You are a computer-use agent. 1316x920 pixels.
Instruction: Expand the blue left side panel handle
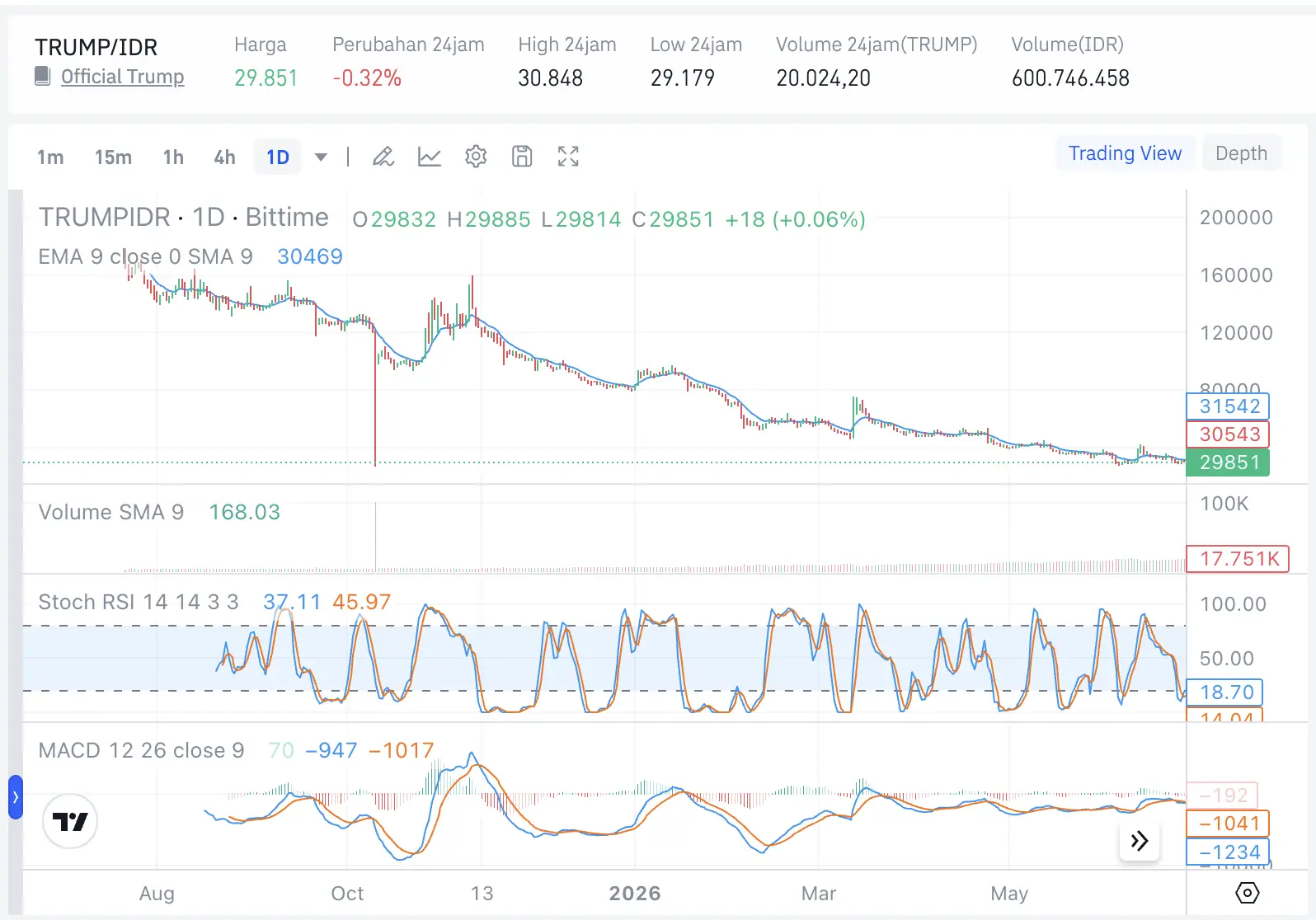[x=15, y=797]
